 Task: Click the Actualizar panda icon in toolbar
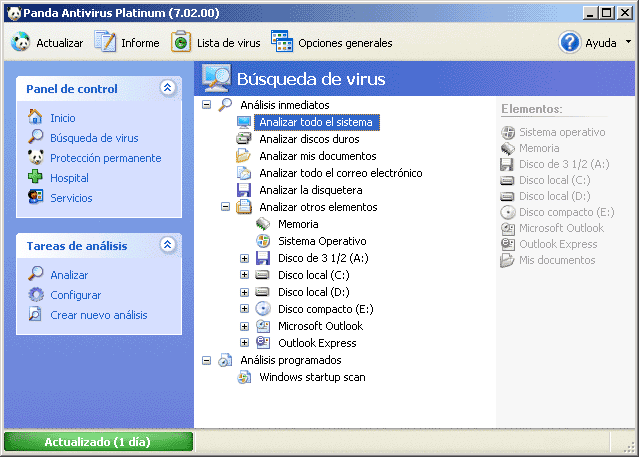[x=20, y=42]
